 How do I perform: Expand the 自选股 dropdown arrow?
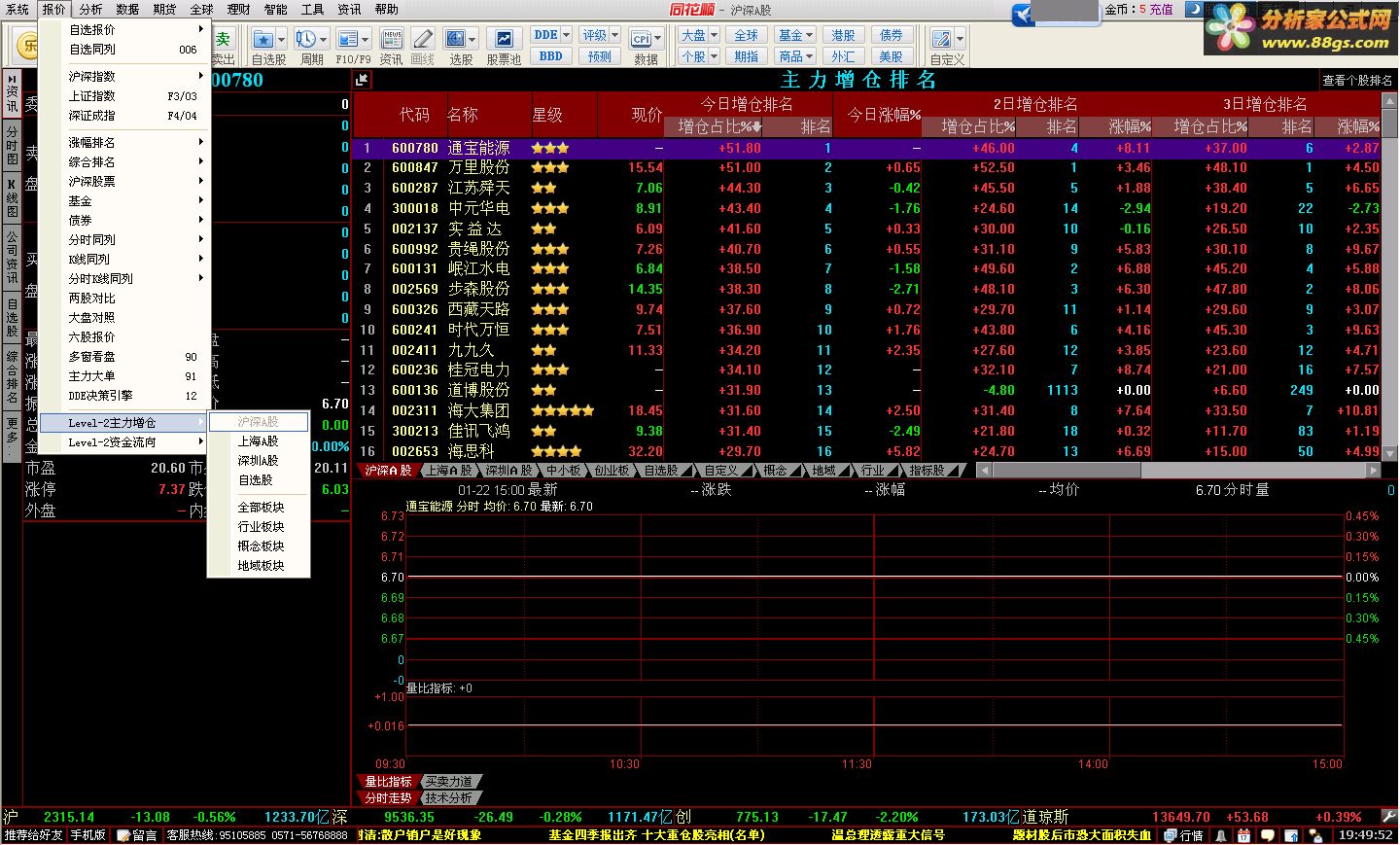pos(282,39)
